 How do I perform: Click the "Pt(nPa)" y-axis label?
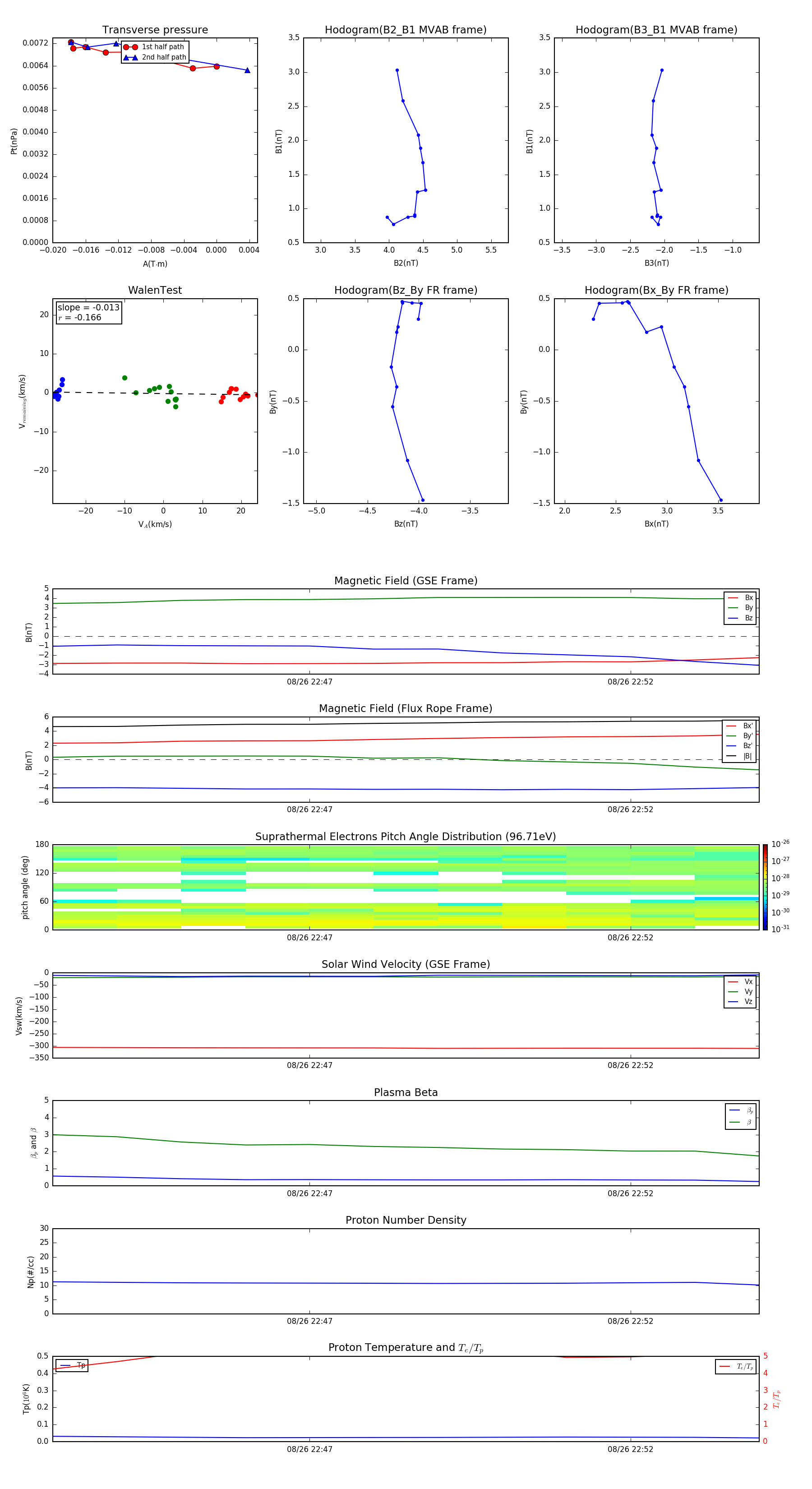click(x=14, y=141)
